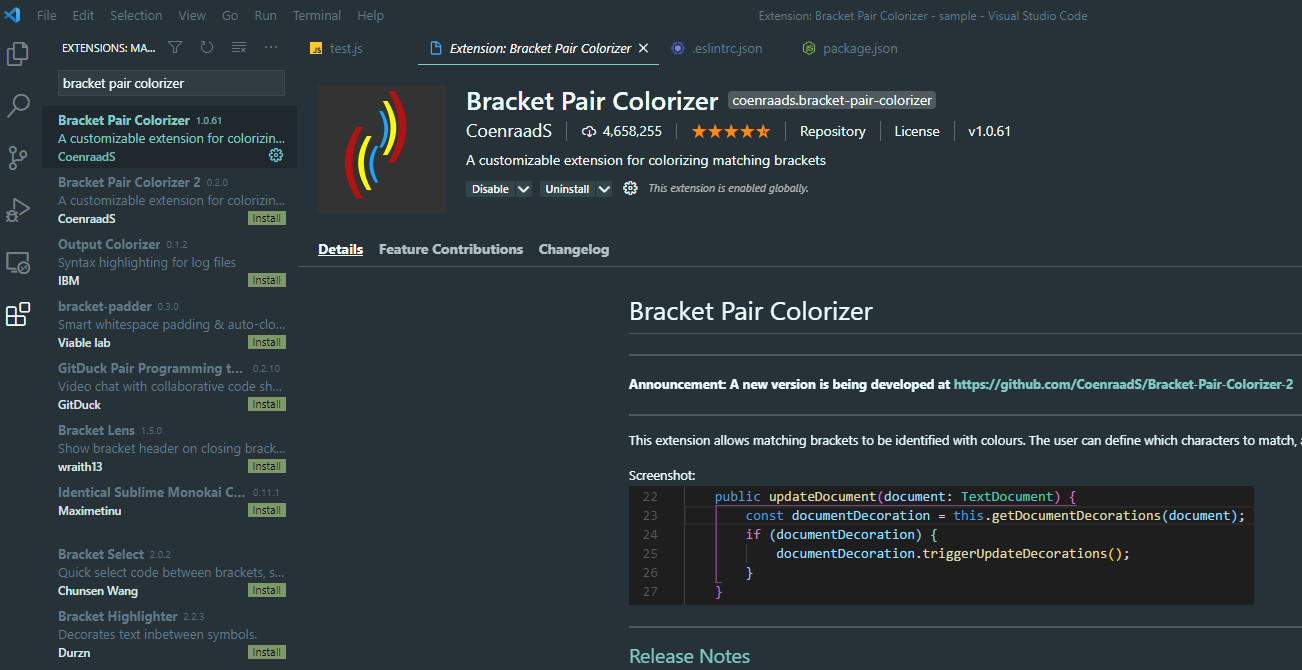Select bracket-padder list entry
1302x670 pixels.
pos(169,324)
